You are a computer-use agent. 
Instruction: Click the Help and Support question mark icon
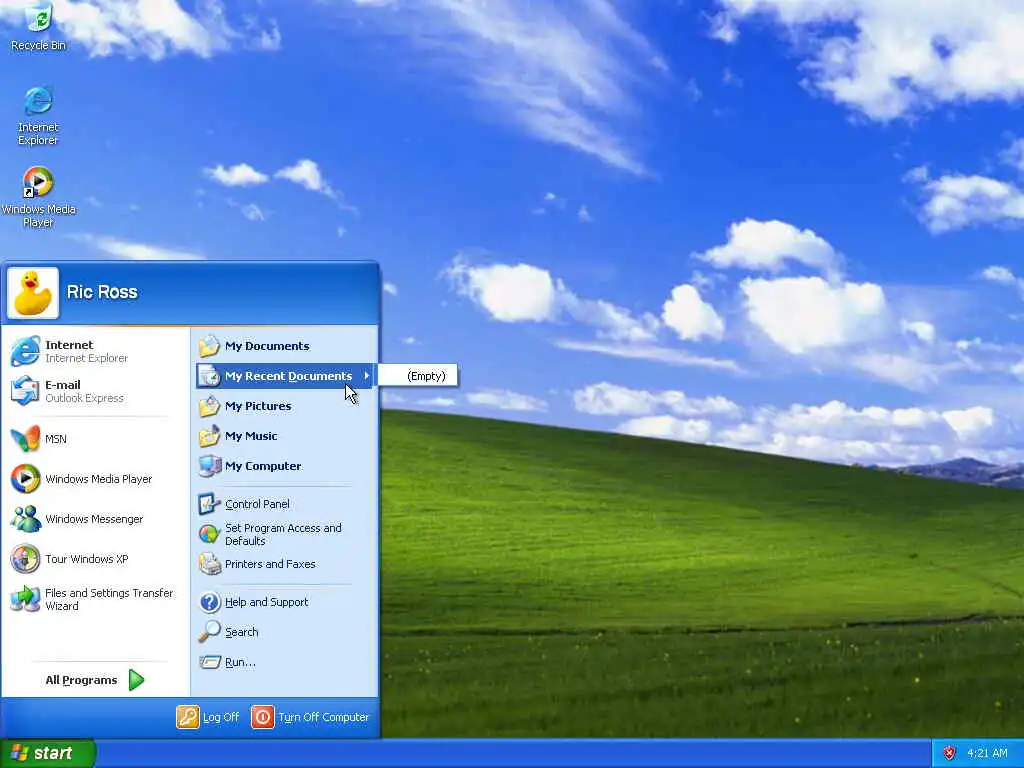(209, 602)
